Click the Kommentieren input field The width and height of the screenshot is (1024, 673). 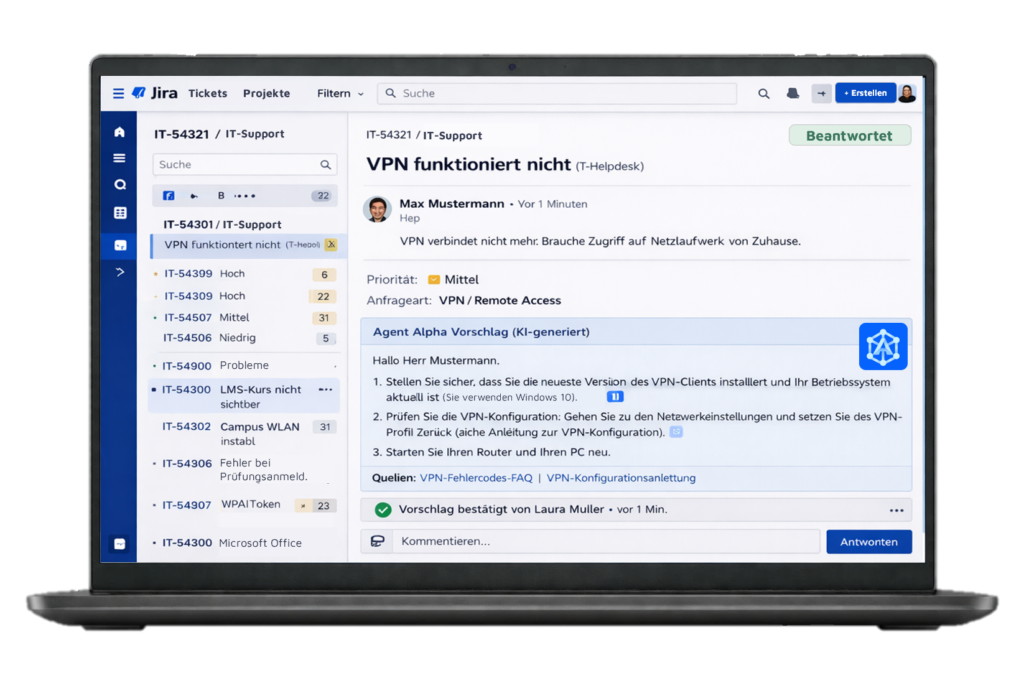coord(605,541)
